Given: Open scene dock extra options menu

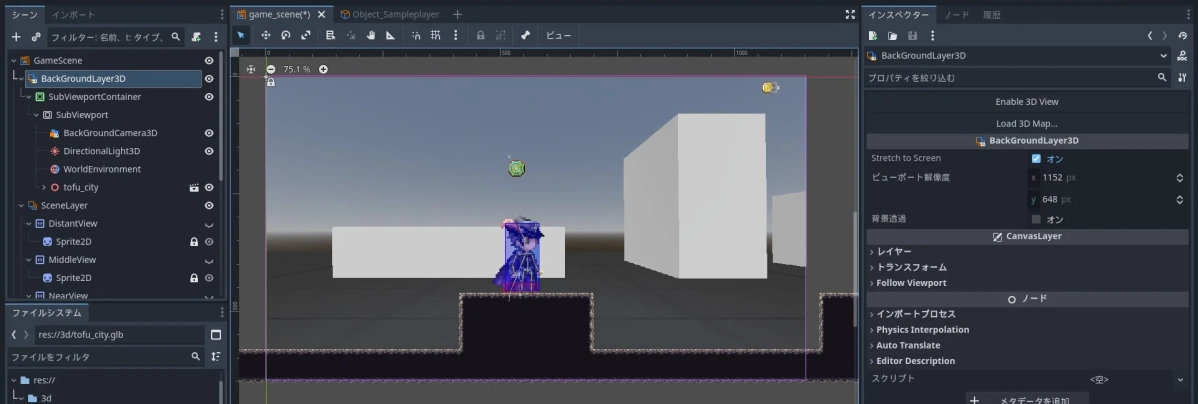Looking at the screenshot, I should pos(216,37).
